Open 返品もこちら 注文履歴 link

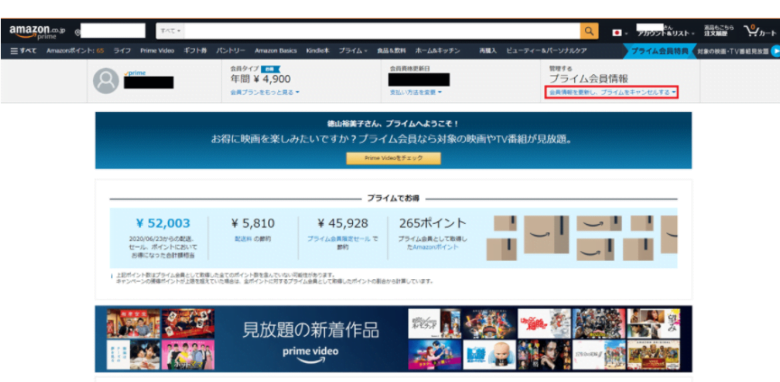click(718, 31)
